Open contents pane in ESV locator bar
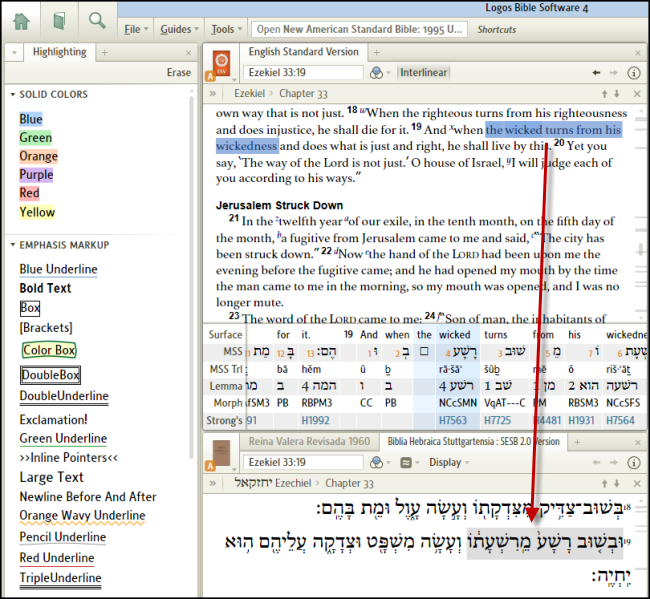 [213, 94]
